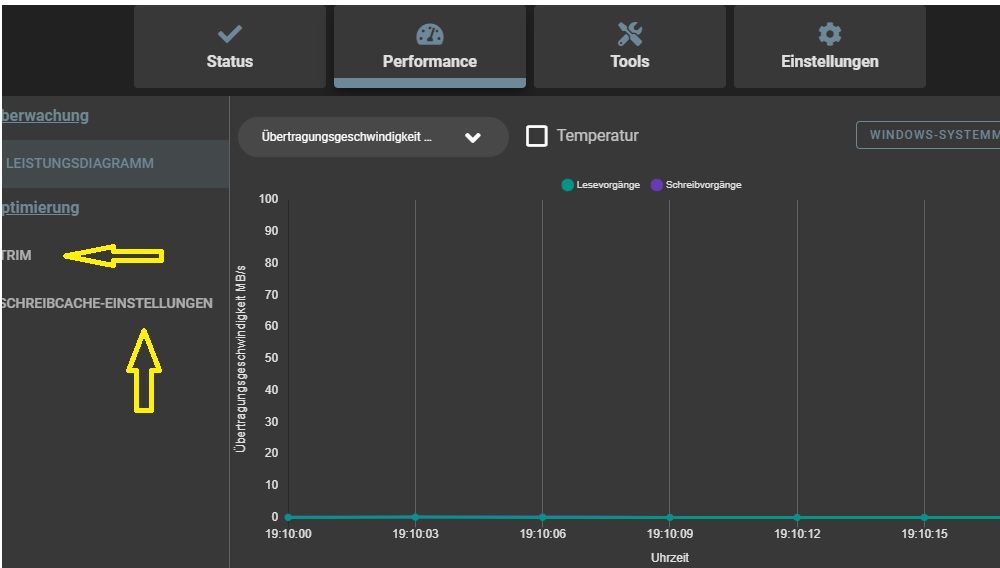
Task: Enable the Temperatur checkbox
Action: click(537, 136)
